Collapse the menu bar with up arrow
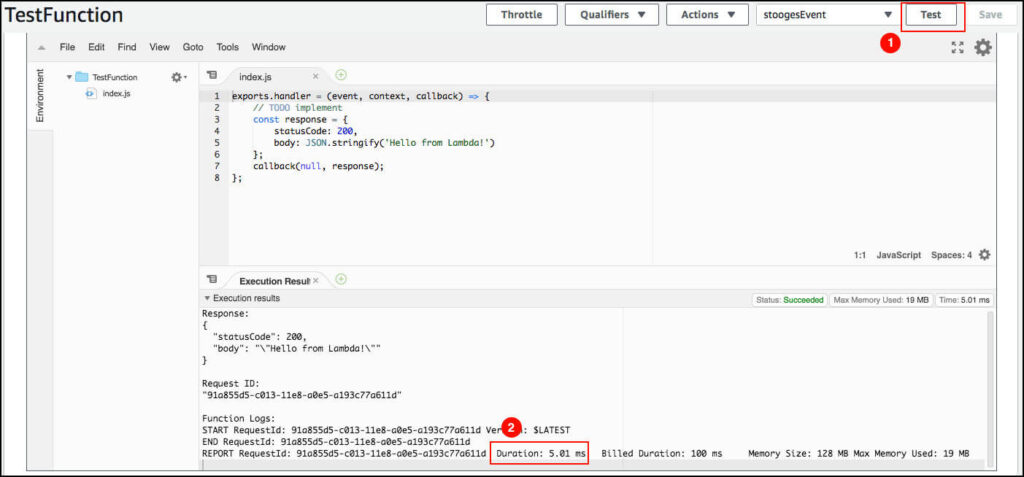Image resolution: width=1024 pixels, height=477 pixels. point(41,48)
